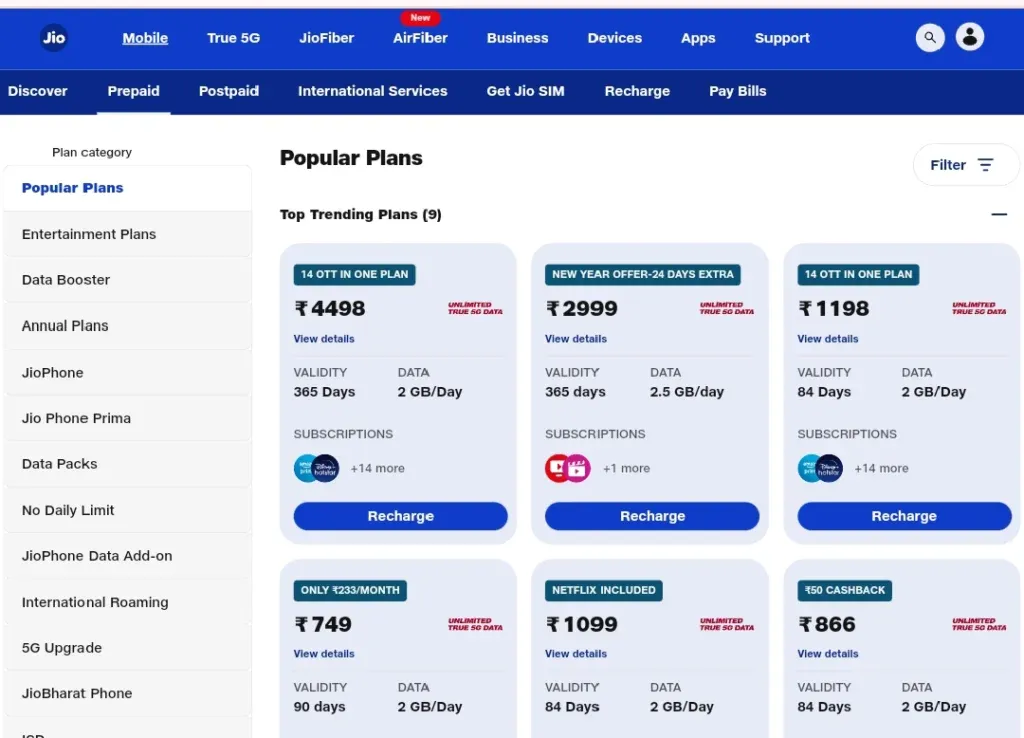
Task: Expand +14 more subscriptions on ₹4498 plan
Action: pos(377,468)
